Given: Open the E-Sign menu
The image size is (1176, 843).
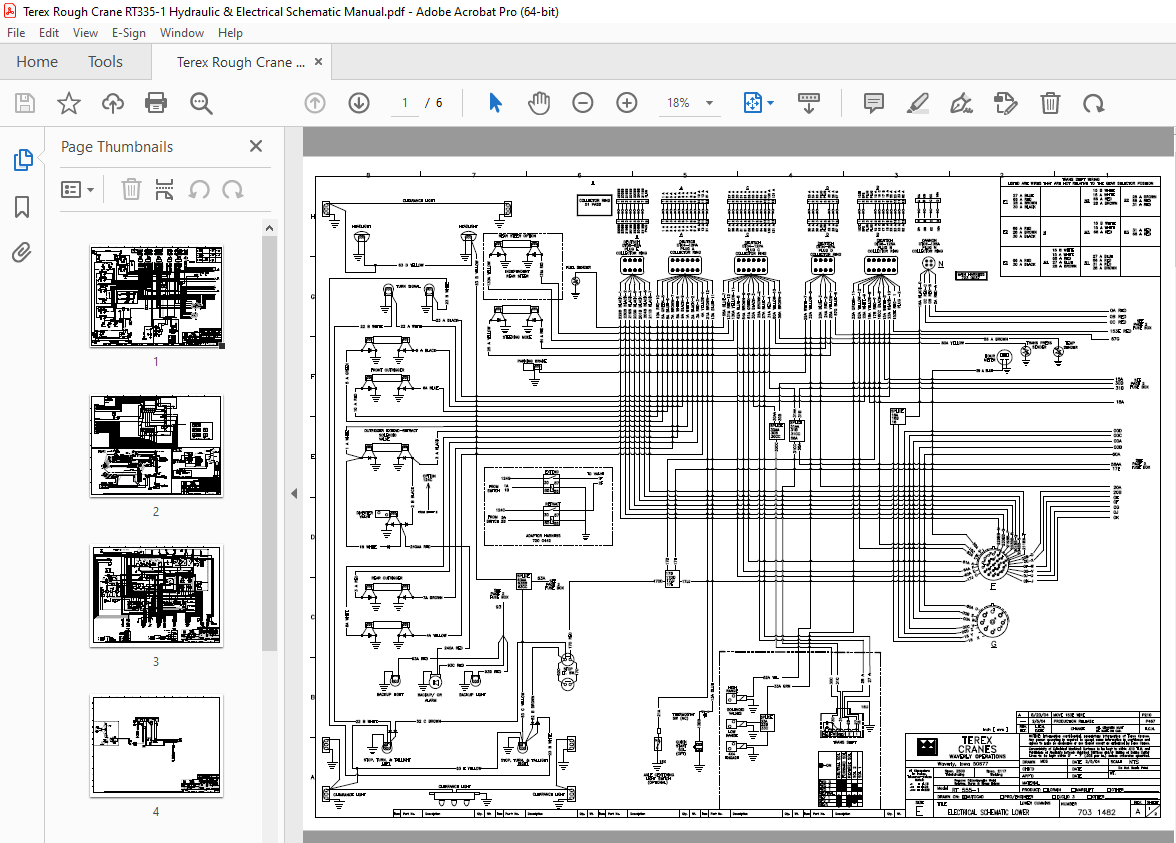Looking at the screenshot, I should click(x=128, y=33).
